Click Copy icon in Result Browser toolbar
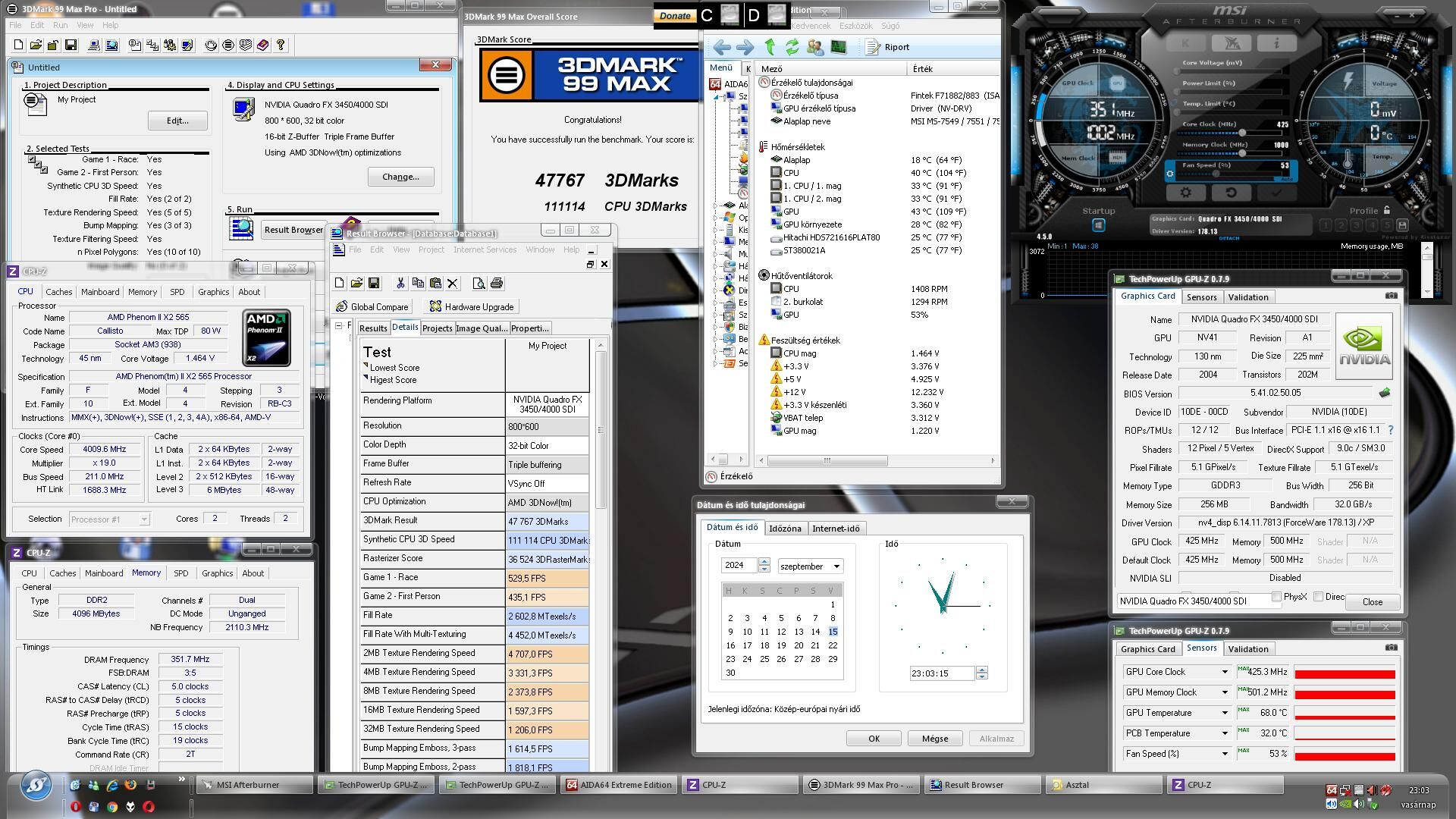1456x819 pixels. [418, 283]
